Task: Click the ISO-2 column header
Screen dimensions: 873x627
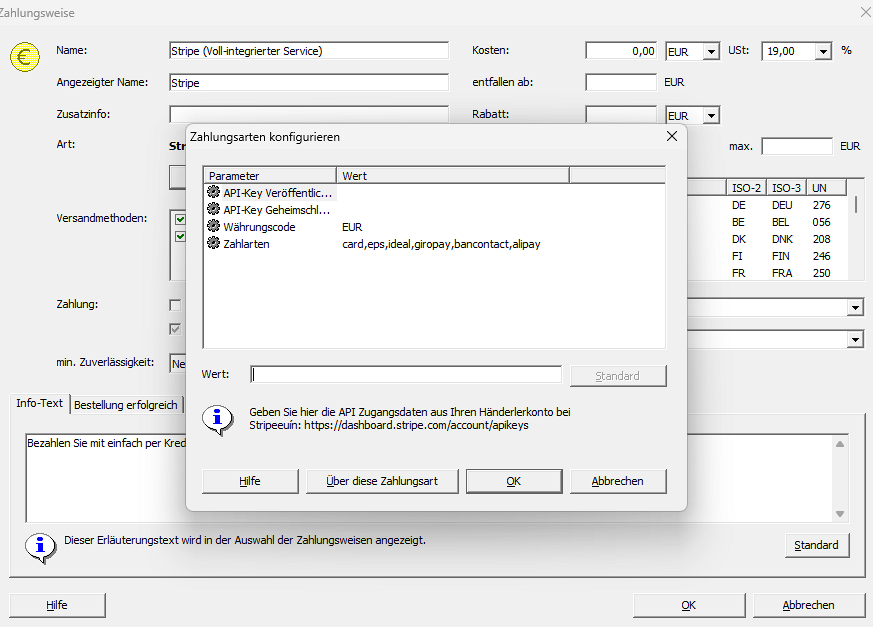Action: point(746,188)
